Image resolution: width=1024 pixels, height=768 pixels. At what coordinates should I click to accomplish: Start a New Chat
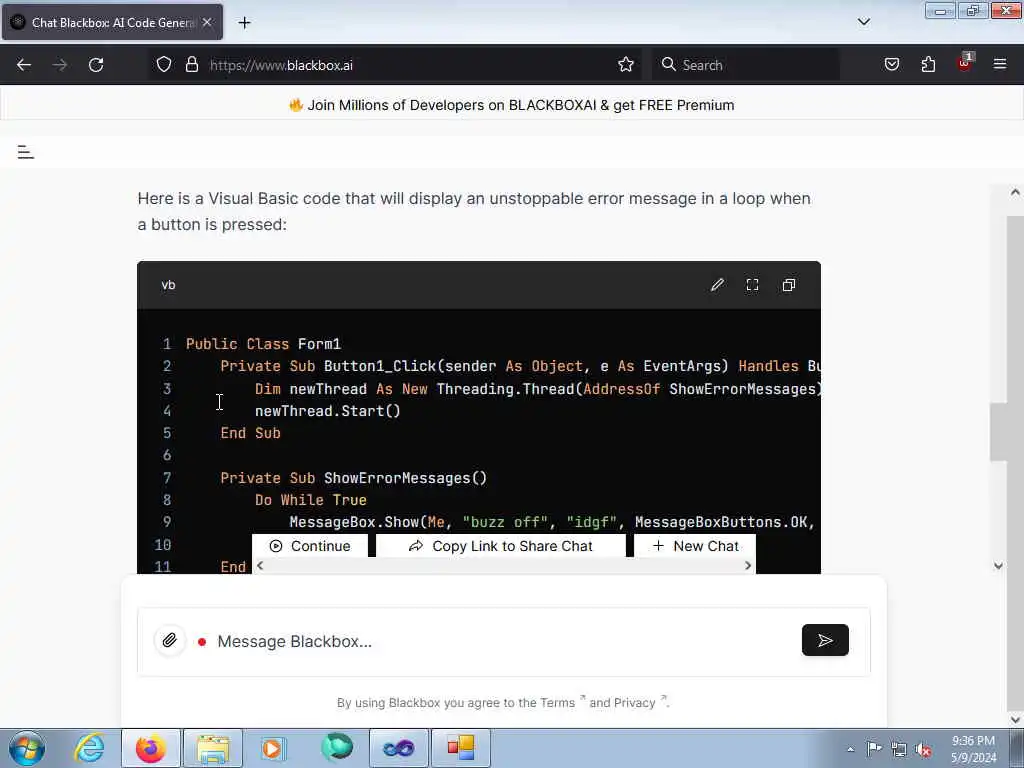695,546
